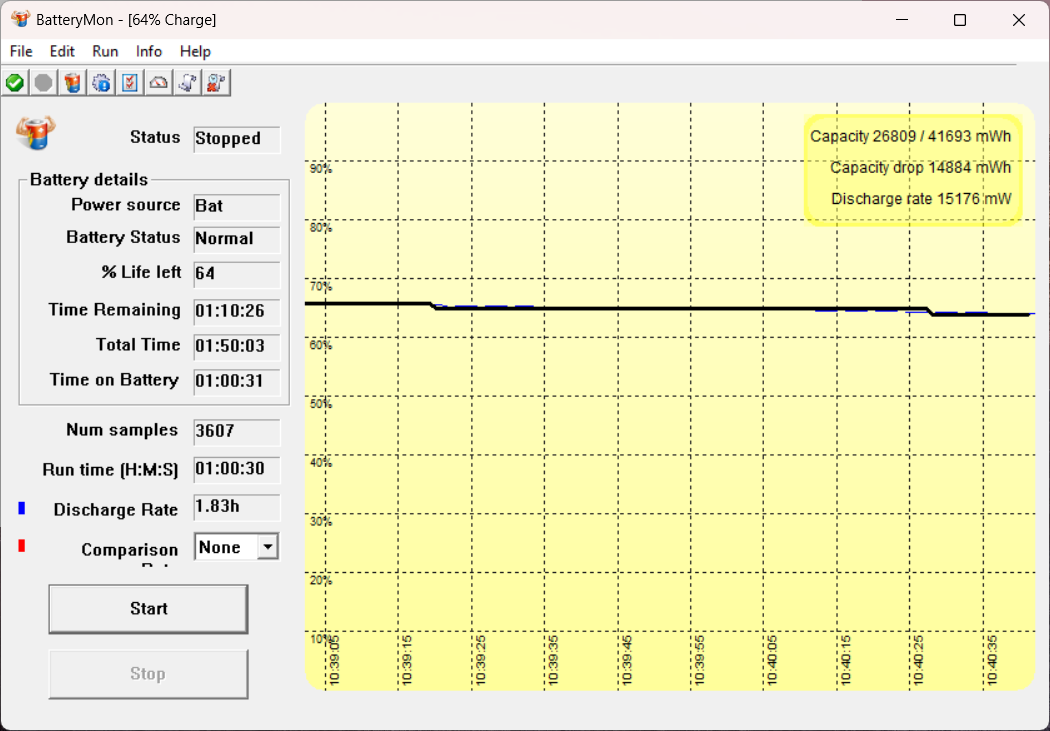Click the Capacity 26809 / 41693 mWh text
Screen dimensions: 1050x731
(910, 137)
